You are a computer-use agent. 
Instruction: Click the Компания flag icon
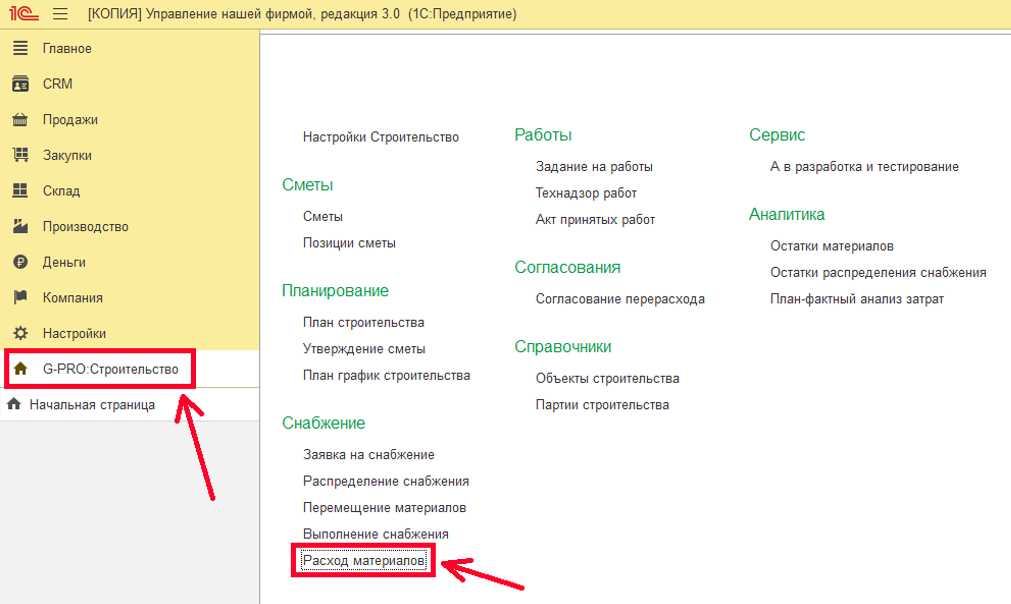[x=20, y=298]
